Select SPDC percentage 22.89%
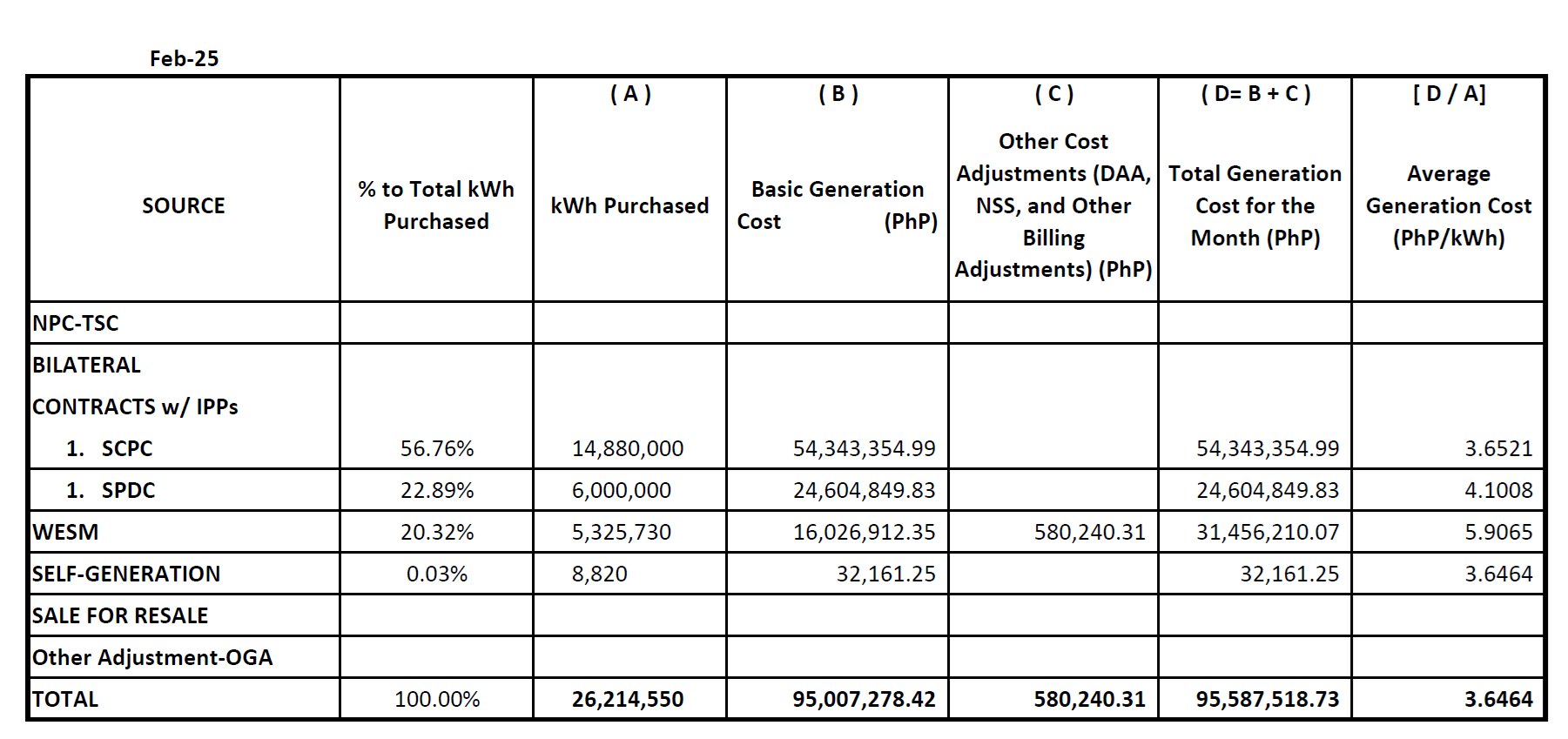The image size is (1568, 739). coord(437,490)
